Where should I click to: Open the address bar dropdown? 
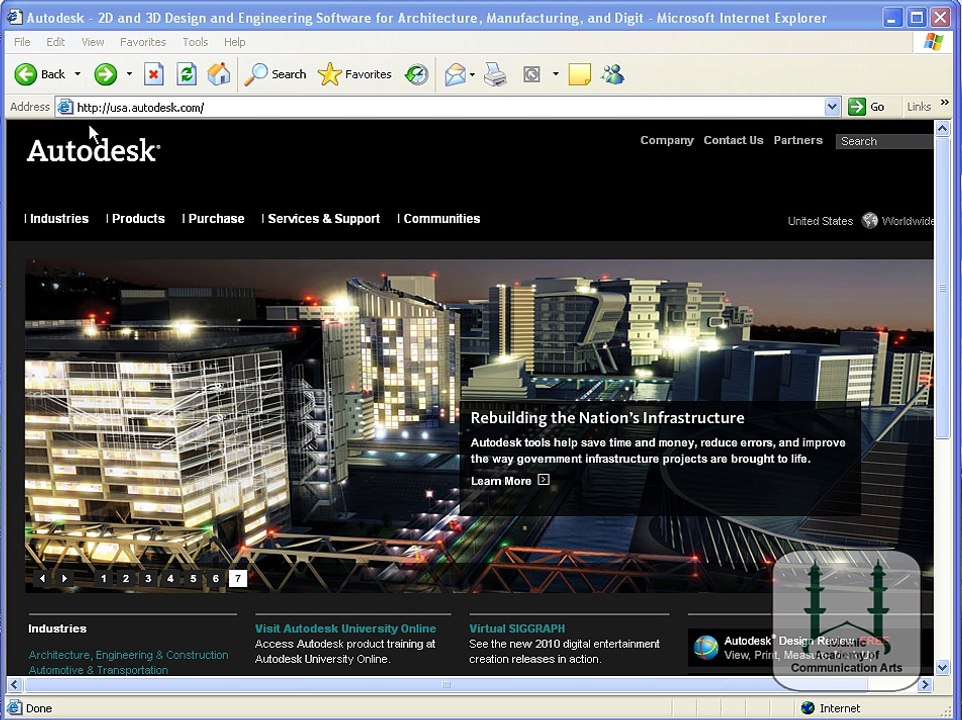[x=832, y=107]
